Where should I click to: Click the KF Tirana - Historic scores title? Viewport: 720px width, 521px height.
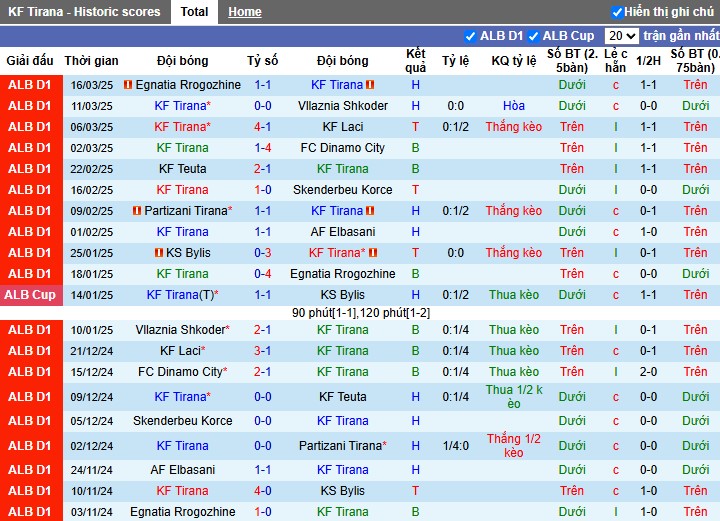tap(84, 12)
